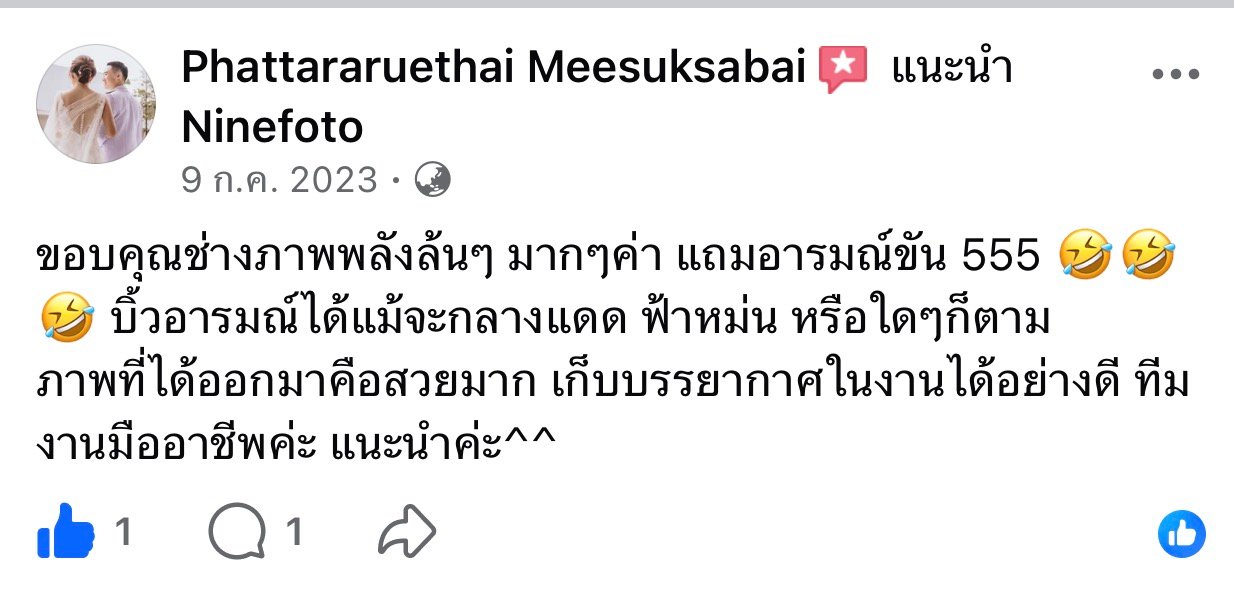Open comments with the speech bubble icon
The image size is (1234, 597).
[238, 532]
